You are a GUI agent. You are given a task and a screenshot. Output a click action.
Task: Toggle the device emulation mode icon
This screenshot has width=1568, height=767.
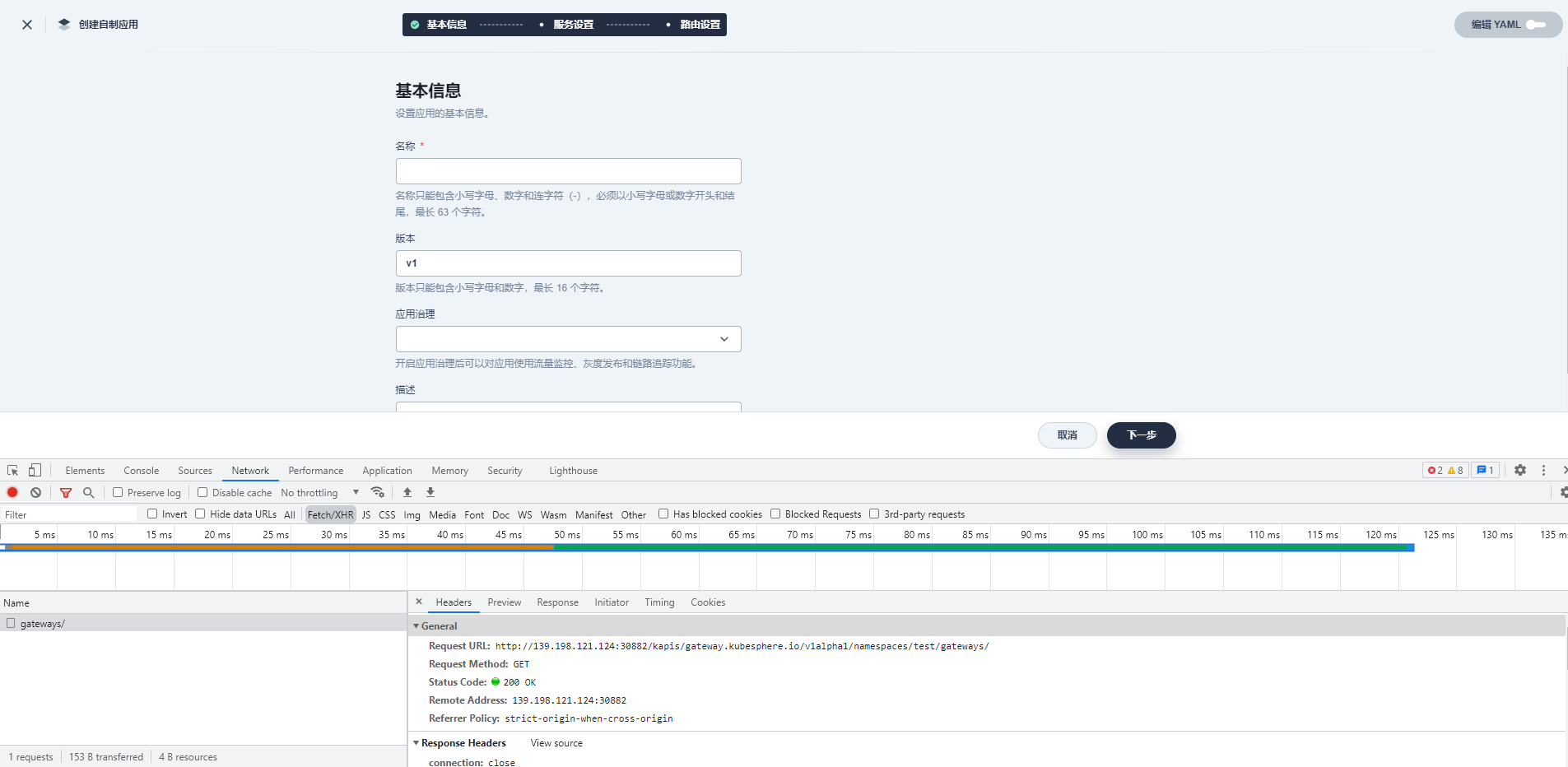point(34,470)
